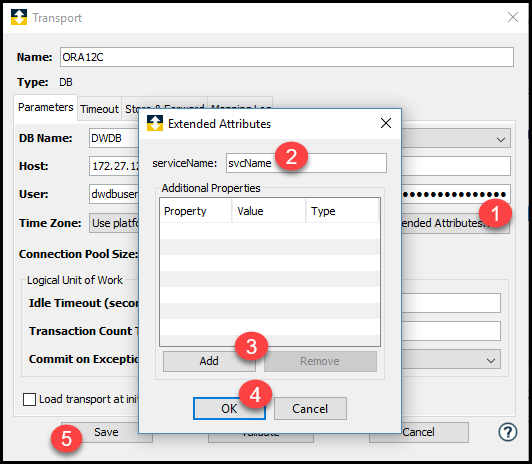Click OK in Extended Attributes dialog
This screenshot has height=464, width=532.
pyautogui.click(x=229, y=409)
